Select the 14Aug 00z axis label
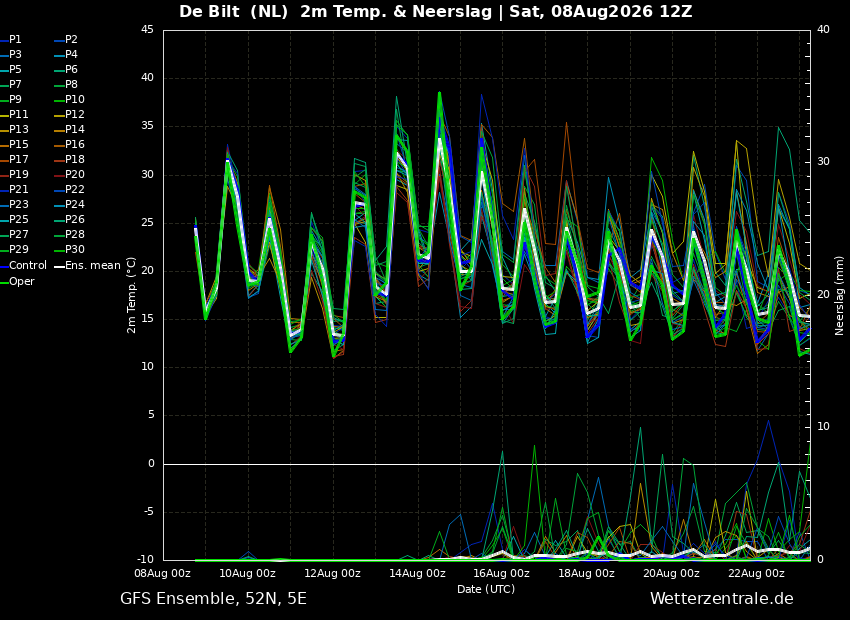850x620 pixels. pos(417,573)
